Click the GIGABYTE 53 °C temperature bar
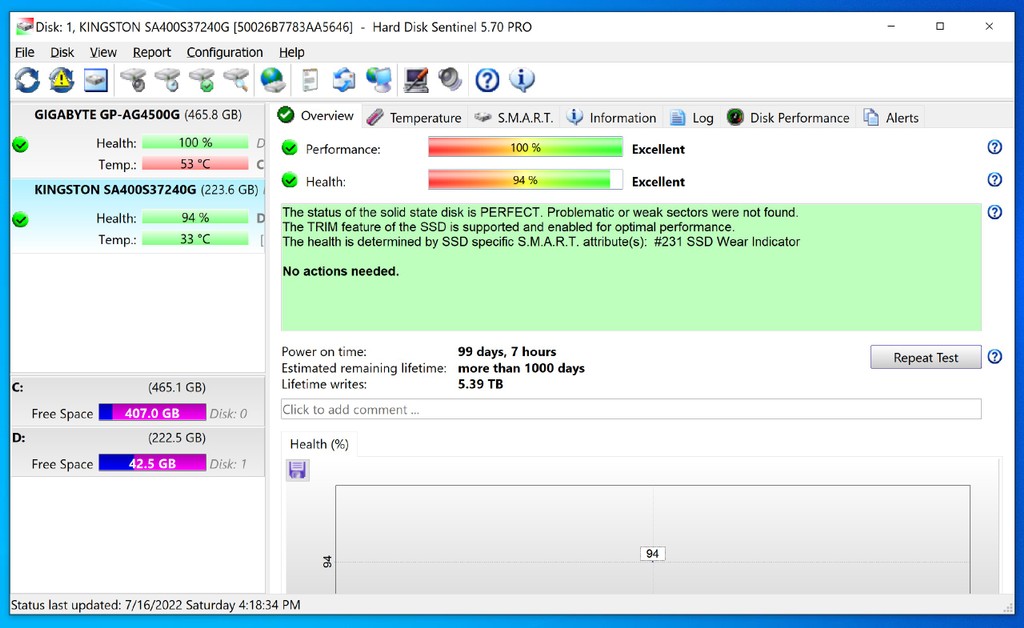This screenshot has height=628, width=1024. click(195, 164)
